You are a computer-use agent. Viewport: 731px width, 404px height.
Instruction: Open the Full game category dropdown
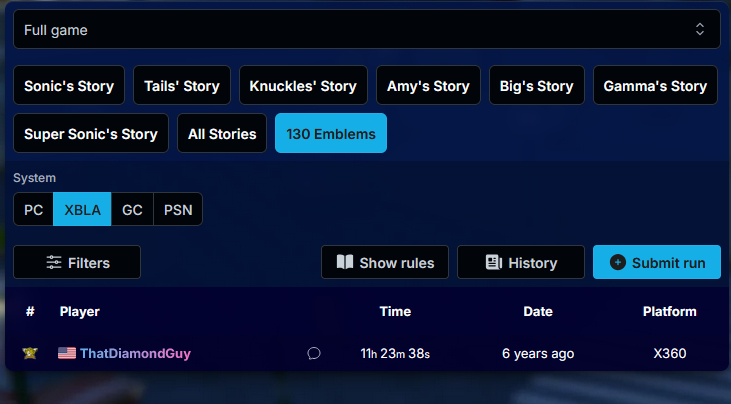(366, 30)
